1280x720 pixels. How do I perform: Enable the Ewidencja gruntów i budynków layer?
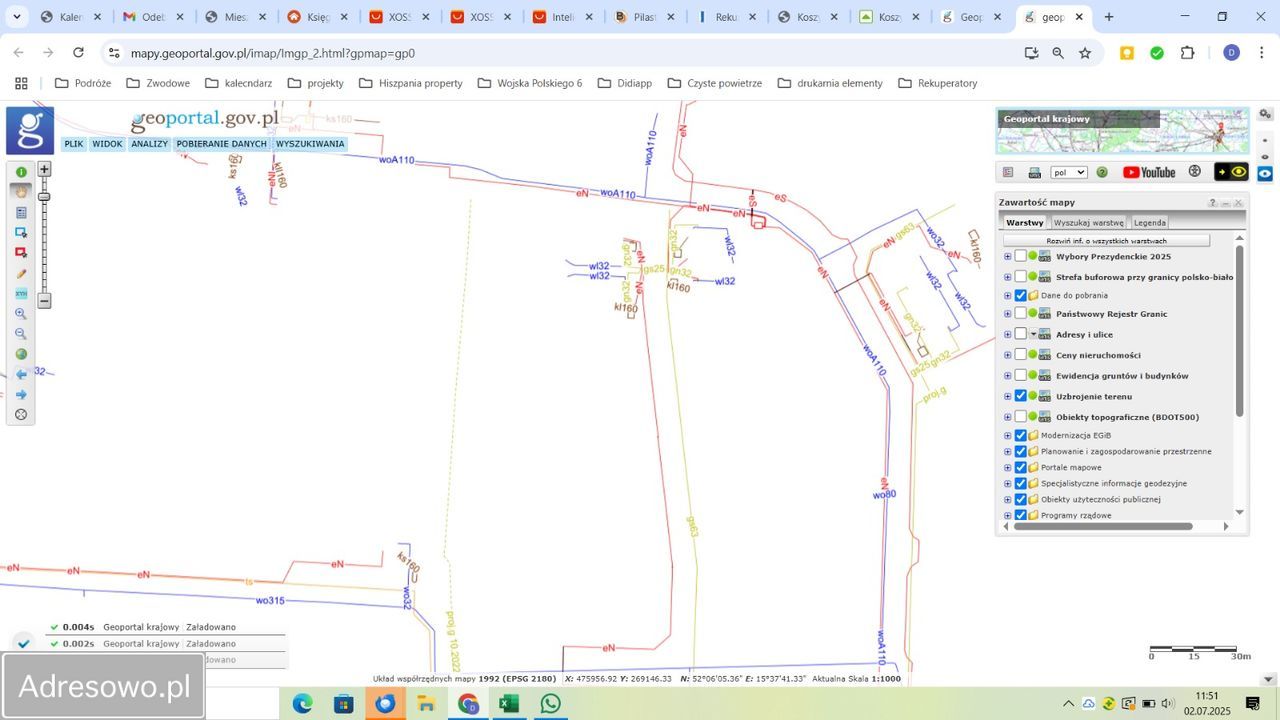pos(1020,375)
